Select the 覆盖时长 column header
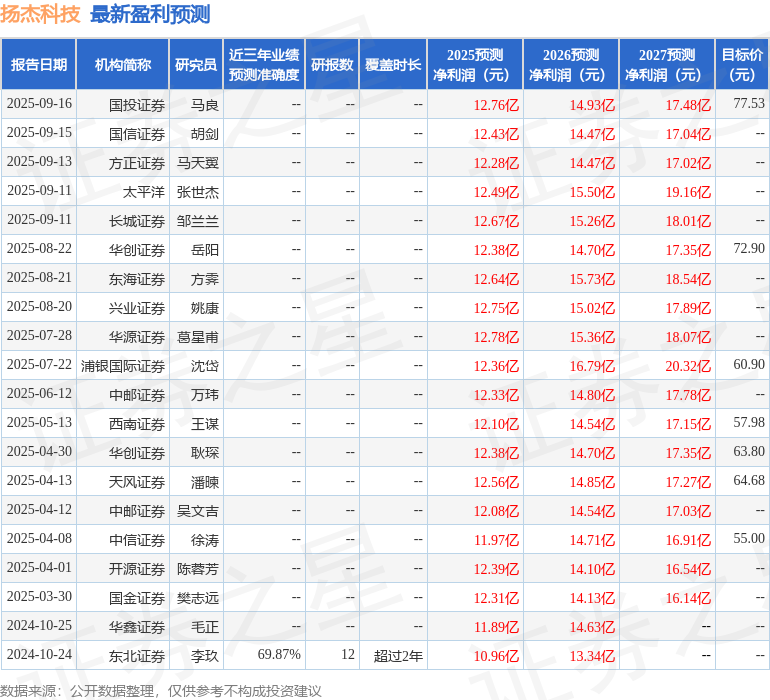770x700 pixels. [393, 65]
